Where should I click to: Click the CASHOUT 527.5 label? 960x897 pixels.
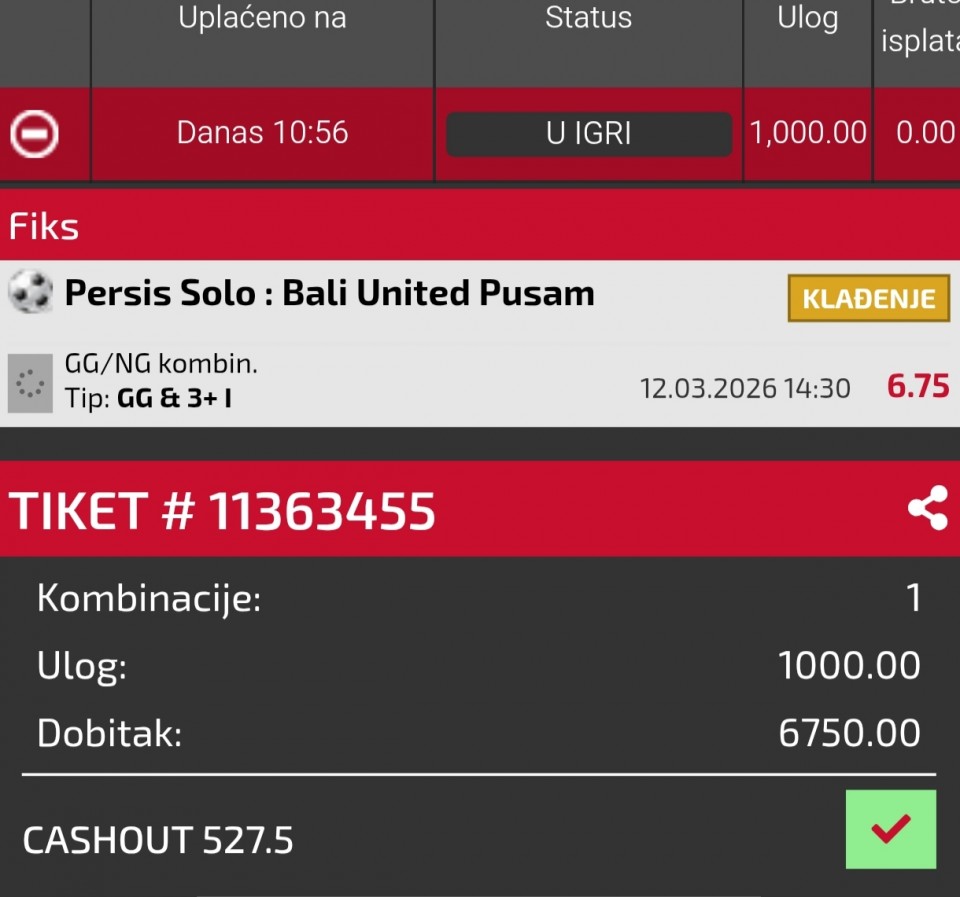pos(158,840)
